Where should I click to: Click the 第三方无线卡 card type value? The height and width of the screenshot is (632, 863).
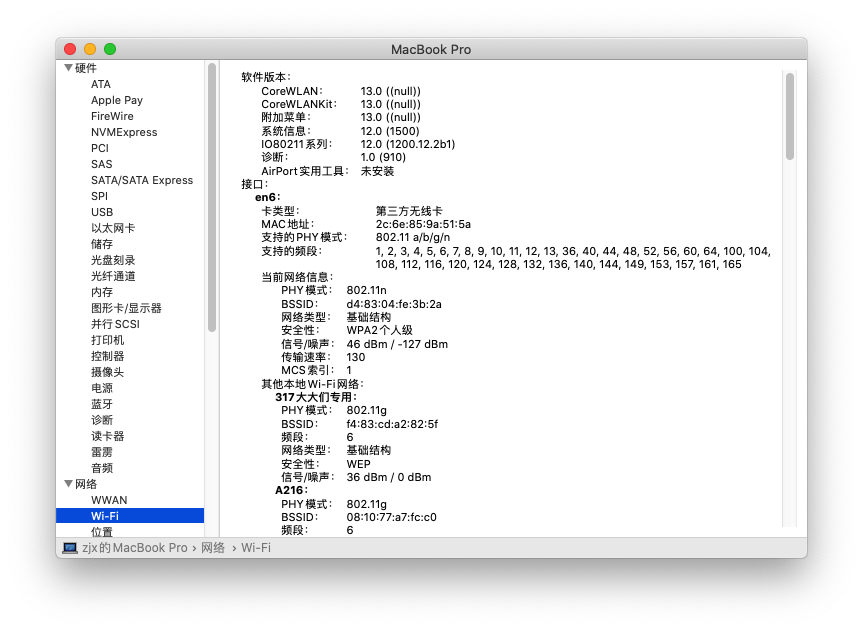pos(409,211)
